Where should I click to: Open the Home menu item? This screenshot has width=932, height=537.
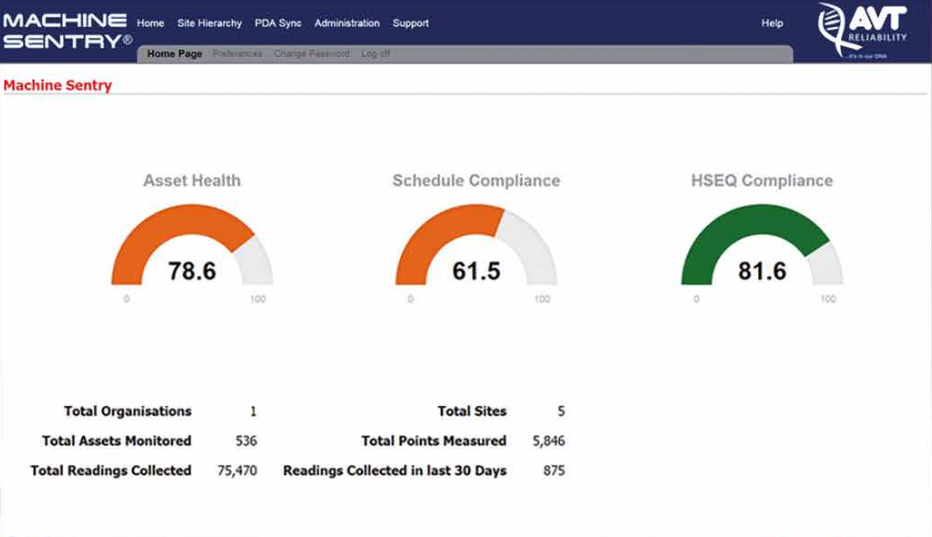pyautogui.click(x=150, y=23)
